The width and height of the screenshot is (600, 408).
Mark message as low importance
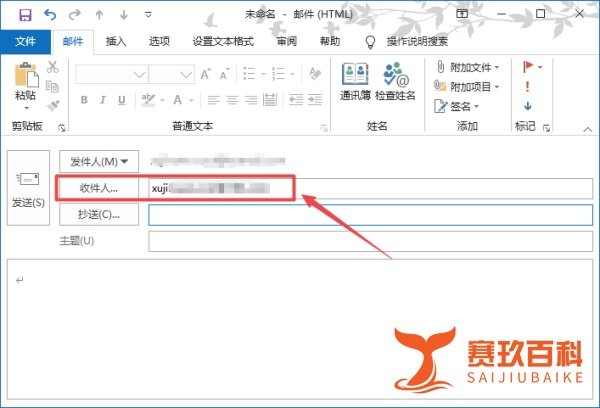click(528, 106)
